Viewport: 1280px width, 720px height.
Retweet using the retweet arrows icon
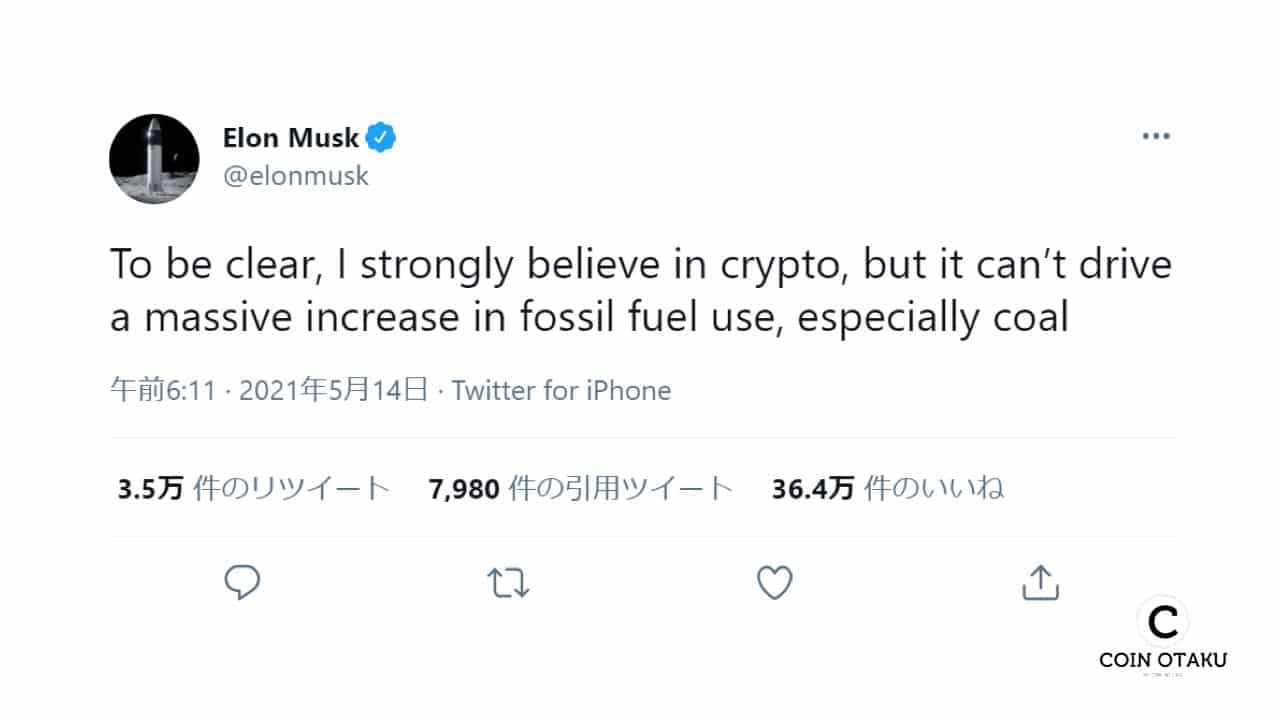click(508, 582)
